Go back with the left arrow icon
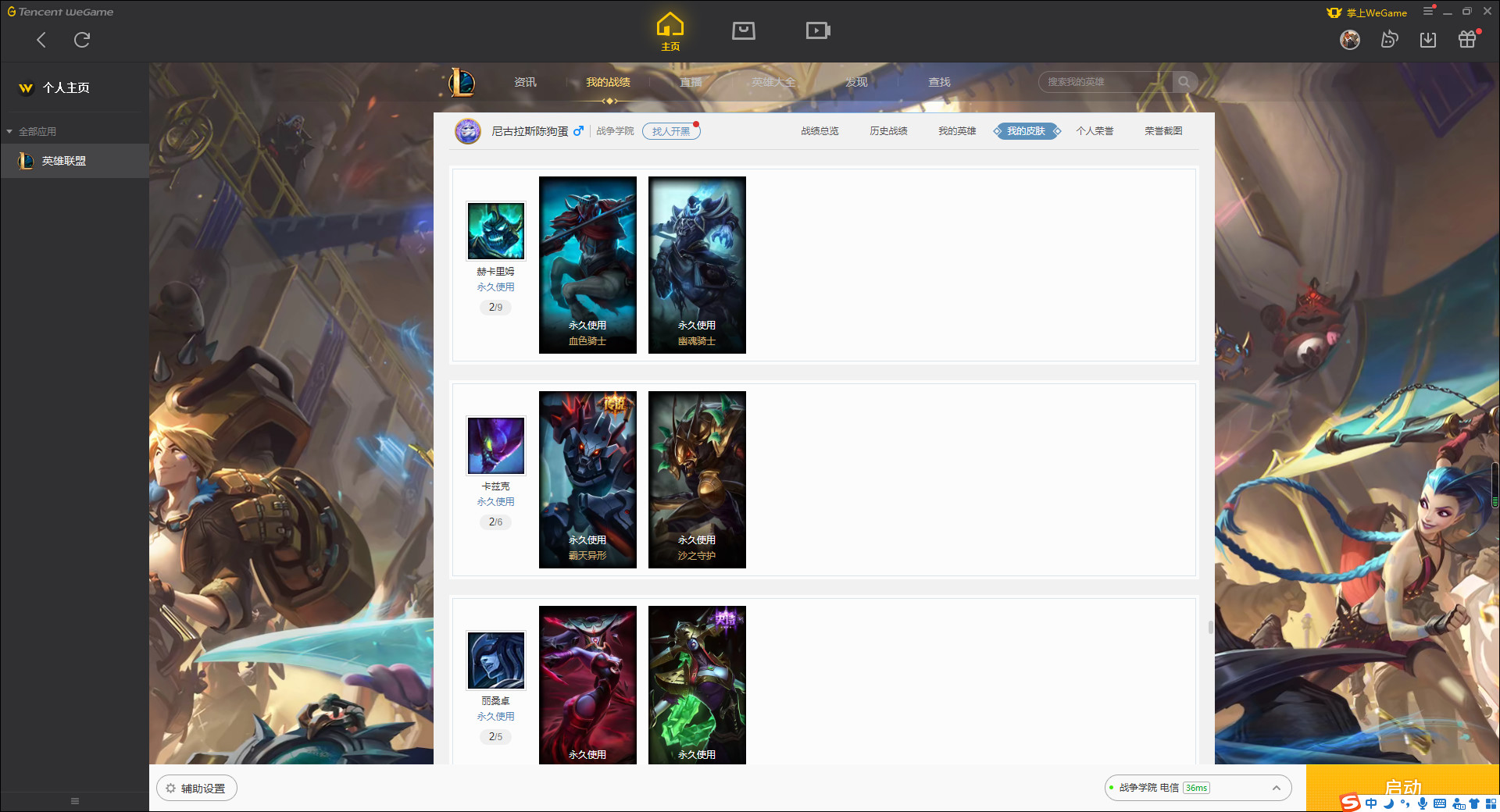1500x812 pixels. [x=41, y=40]
